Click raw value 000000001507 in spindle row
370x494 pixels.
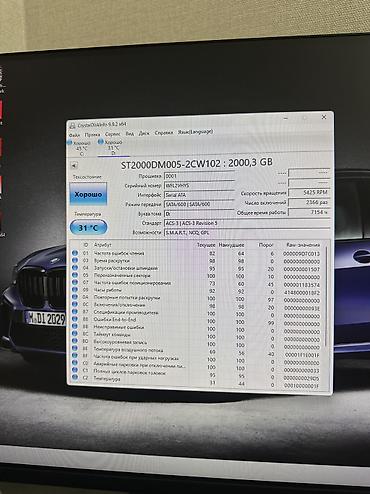coord(301,269)
